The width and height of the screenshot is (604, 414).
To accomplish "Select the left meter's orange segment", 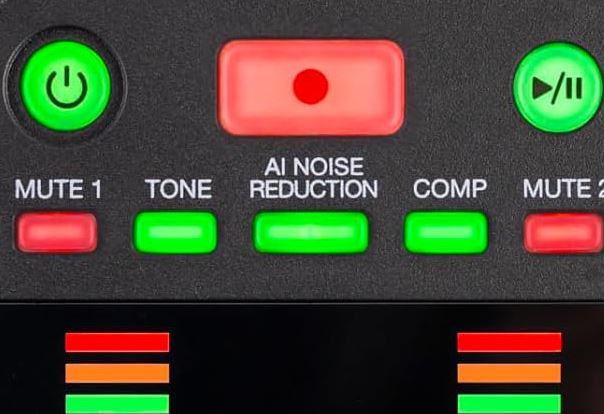I will [x=117, y=373].
